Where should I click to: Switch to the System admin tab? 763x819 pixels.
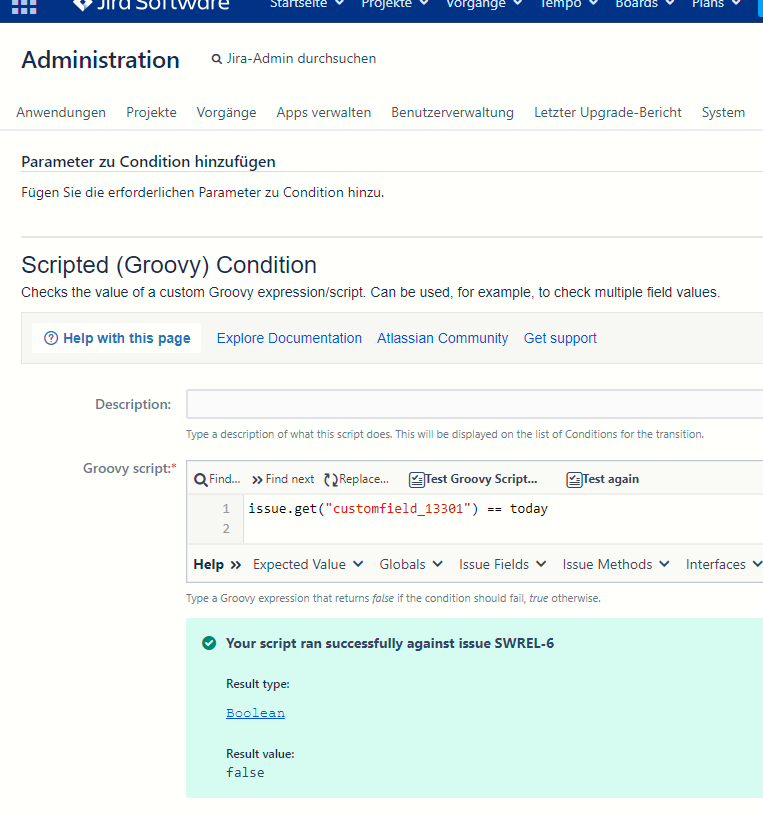723,112
